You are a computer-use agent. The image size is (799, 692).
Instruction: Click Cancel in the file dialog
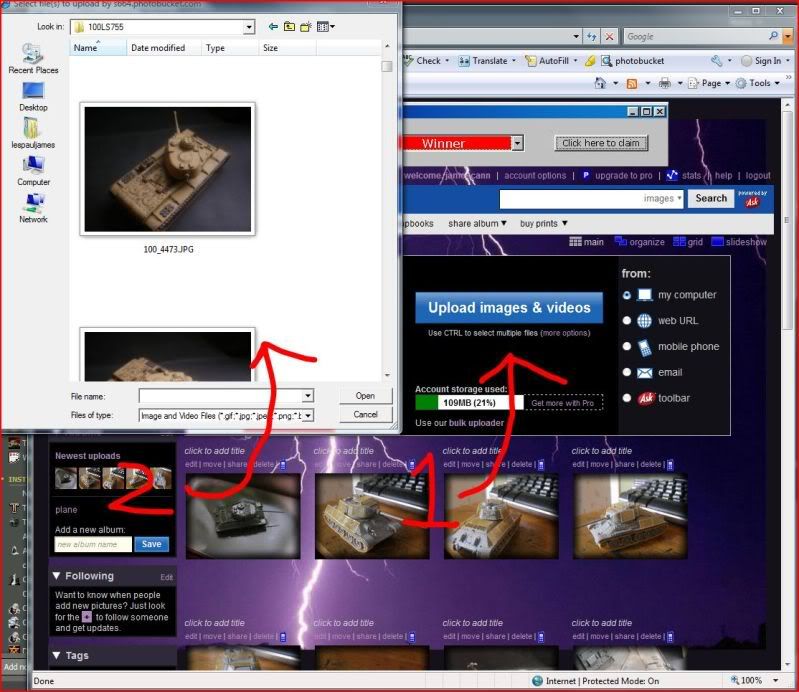(365, 414)
